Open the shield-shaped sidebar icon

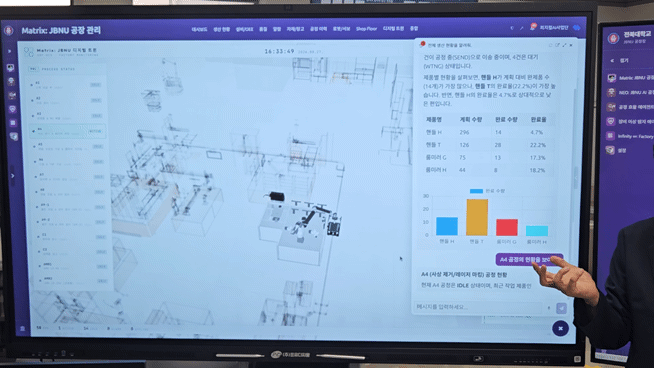tap(13, 109)
